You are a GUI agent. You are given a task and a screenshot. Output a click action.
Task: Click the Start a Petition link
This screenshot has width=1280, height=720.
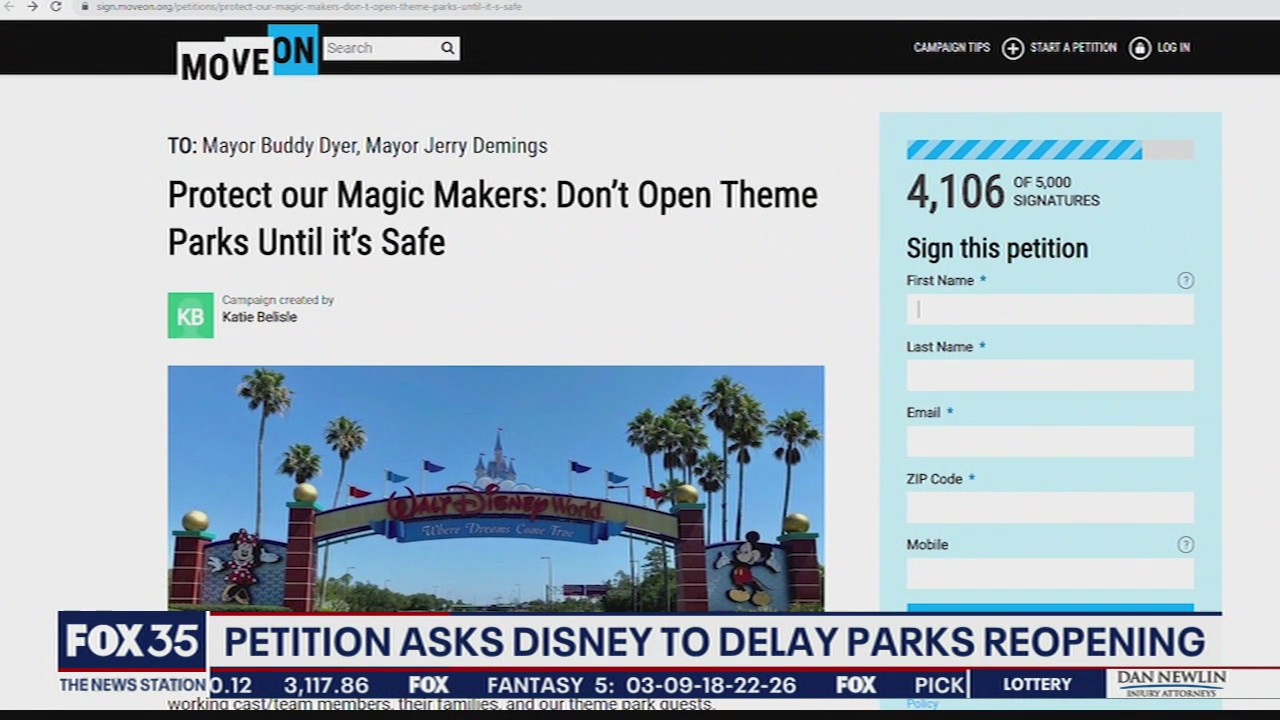(x=1072, y=48)
